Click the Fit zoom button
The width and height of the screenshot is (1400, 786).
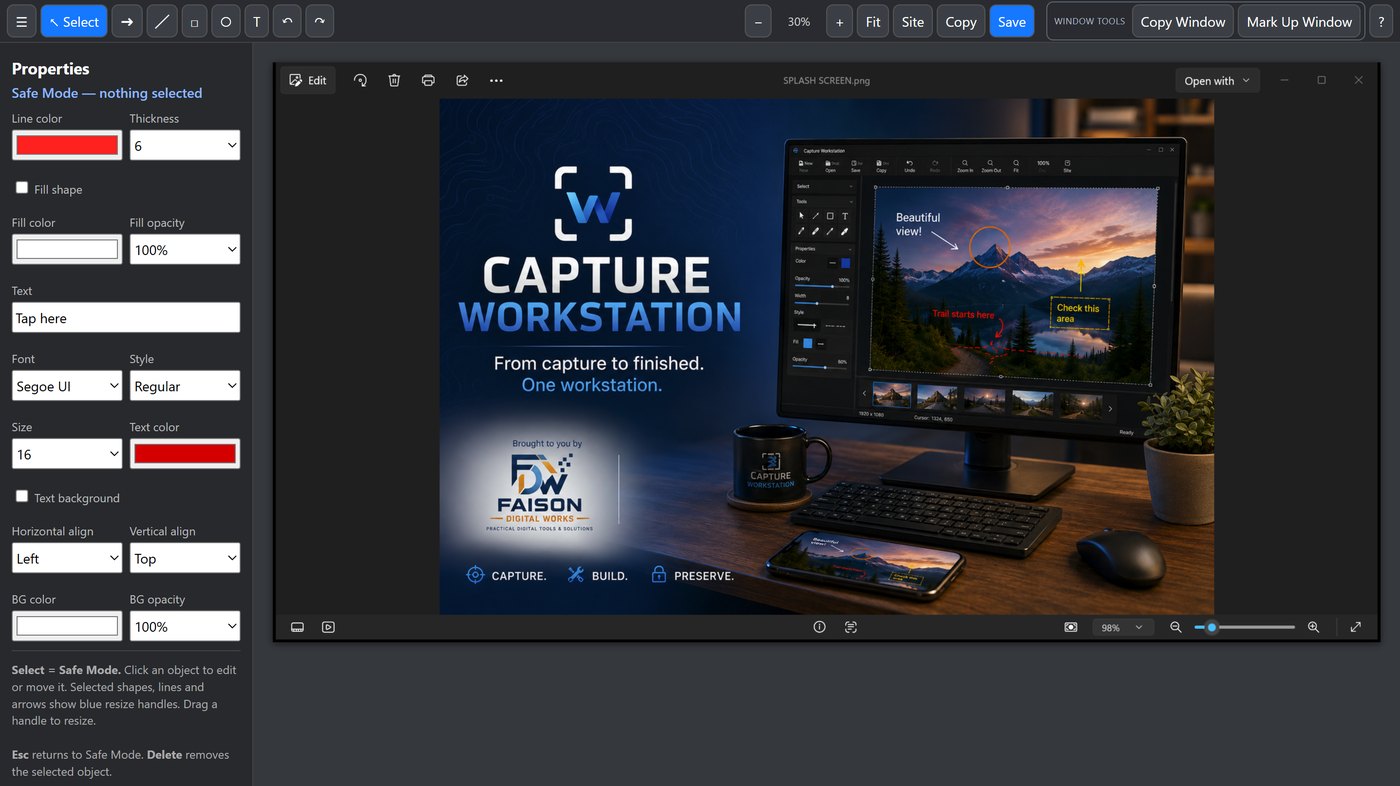pyautogui.click(x=873, y=21)
